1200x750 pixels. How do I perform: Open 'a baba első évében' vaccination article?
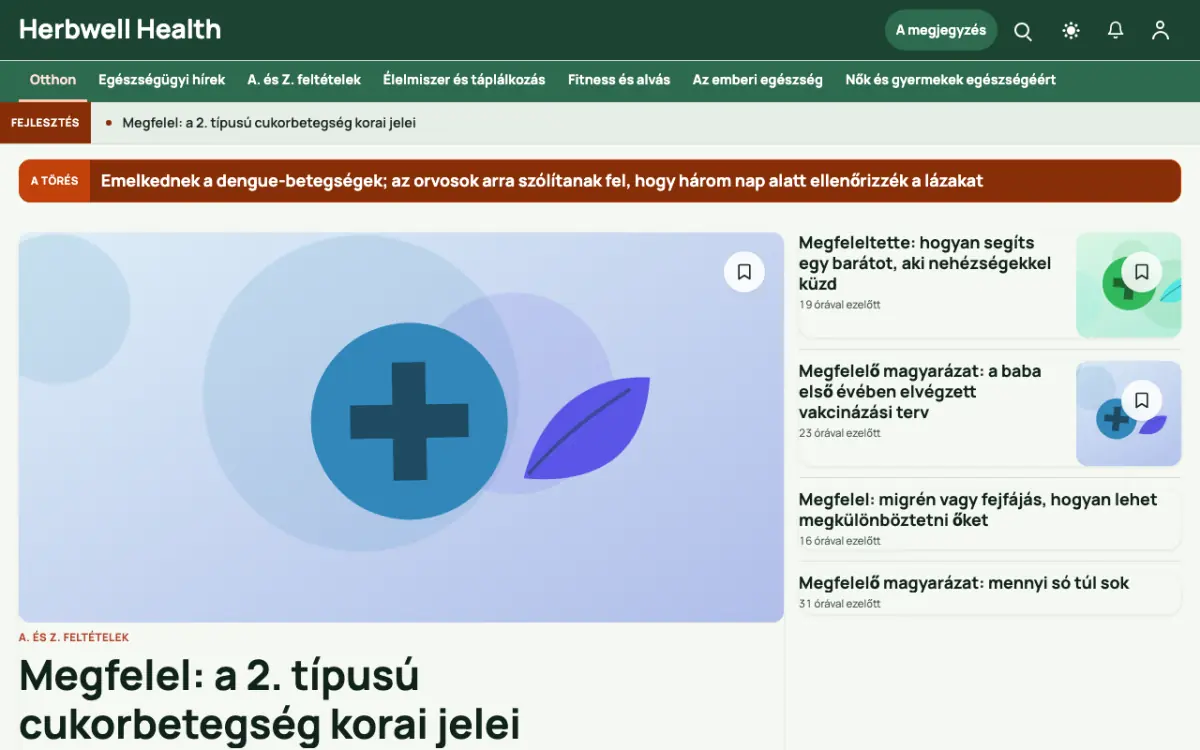click(x=920, y=391)
